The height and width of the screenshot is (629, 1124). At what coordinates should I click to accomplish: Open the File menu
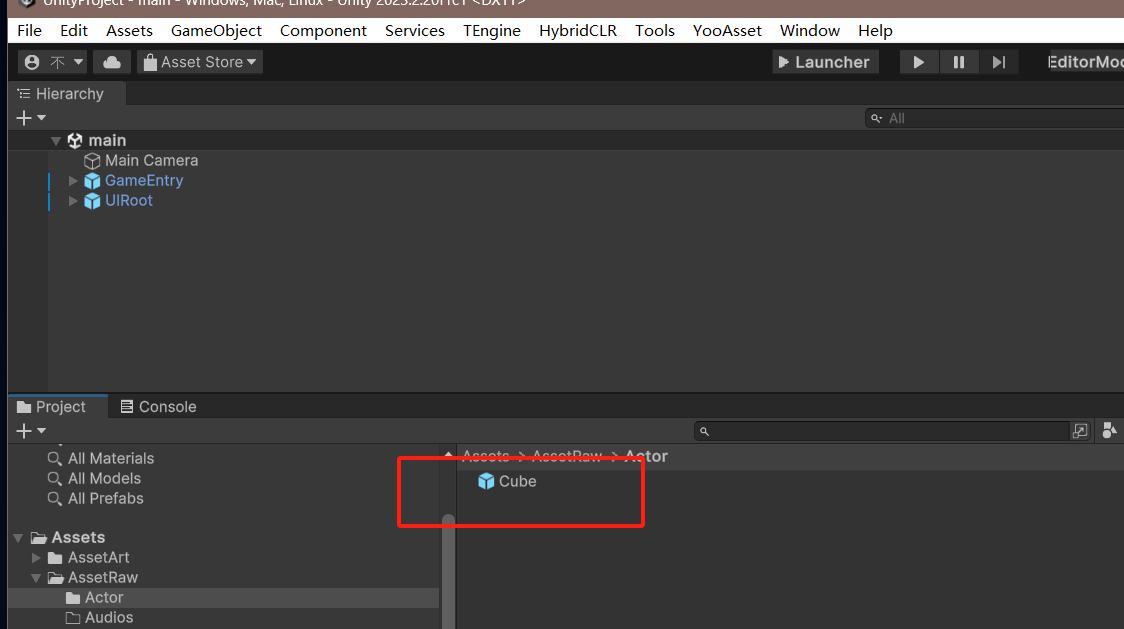point(29,31)
